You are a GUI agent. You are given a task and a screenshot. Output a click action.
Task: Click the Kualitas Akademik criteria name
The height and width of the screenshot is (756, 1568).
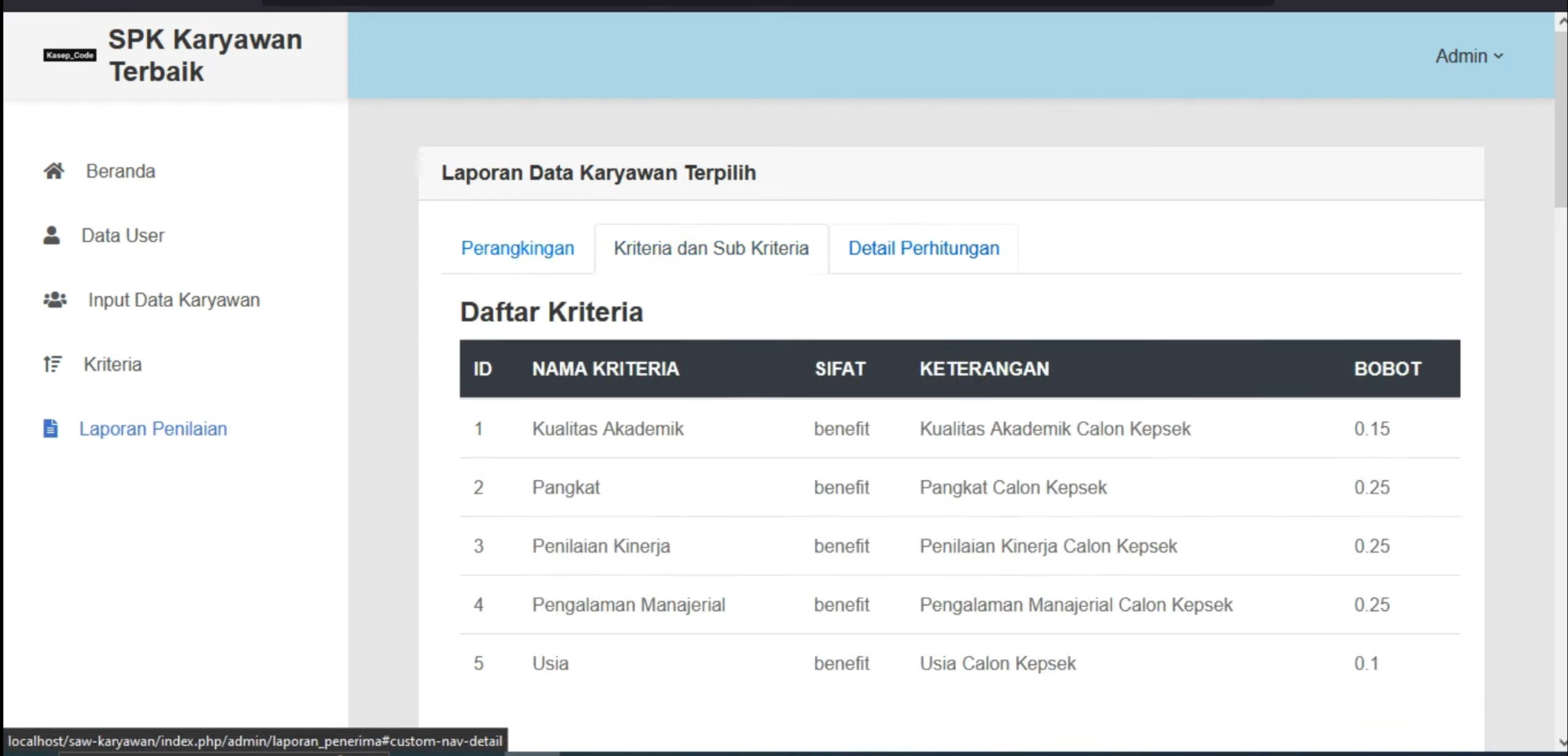608,428
